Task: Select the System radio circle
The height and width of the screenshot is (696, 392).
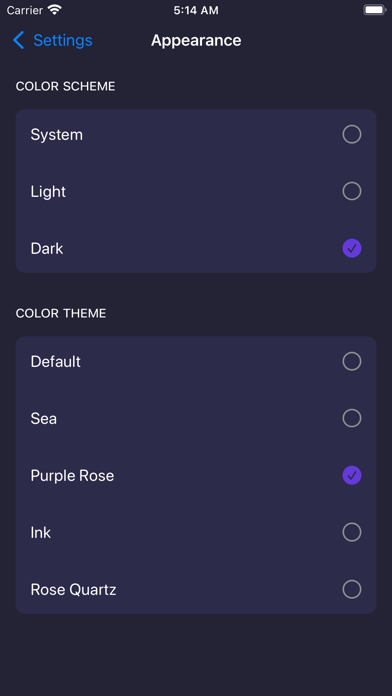Action: [x=352, y=134]
